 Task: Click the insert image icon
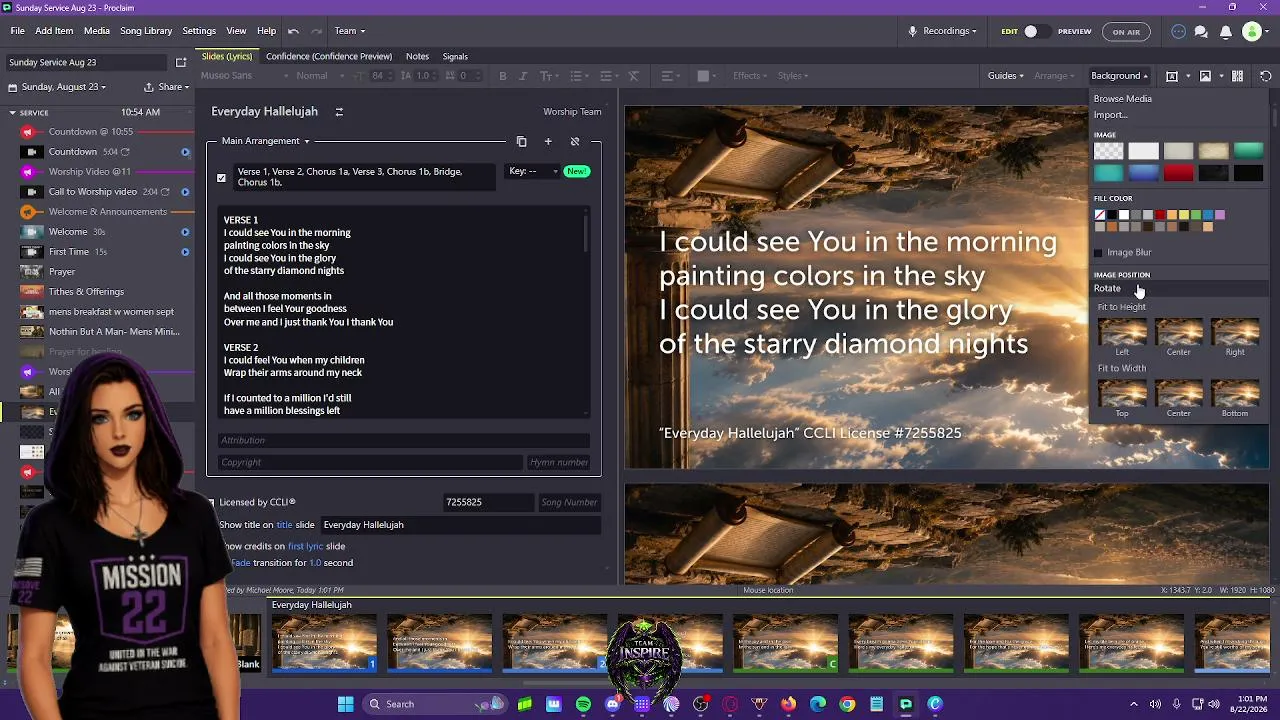click(1205, 76)
